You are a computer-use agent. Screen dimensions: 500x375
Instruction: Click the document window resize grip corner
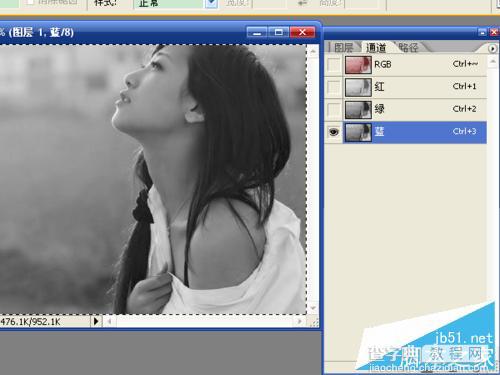(x=314, y=322)
